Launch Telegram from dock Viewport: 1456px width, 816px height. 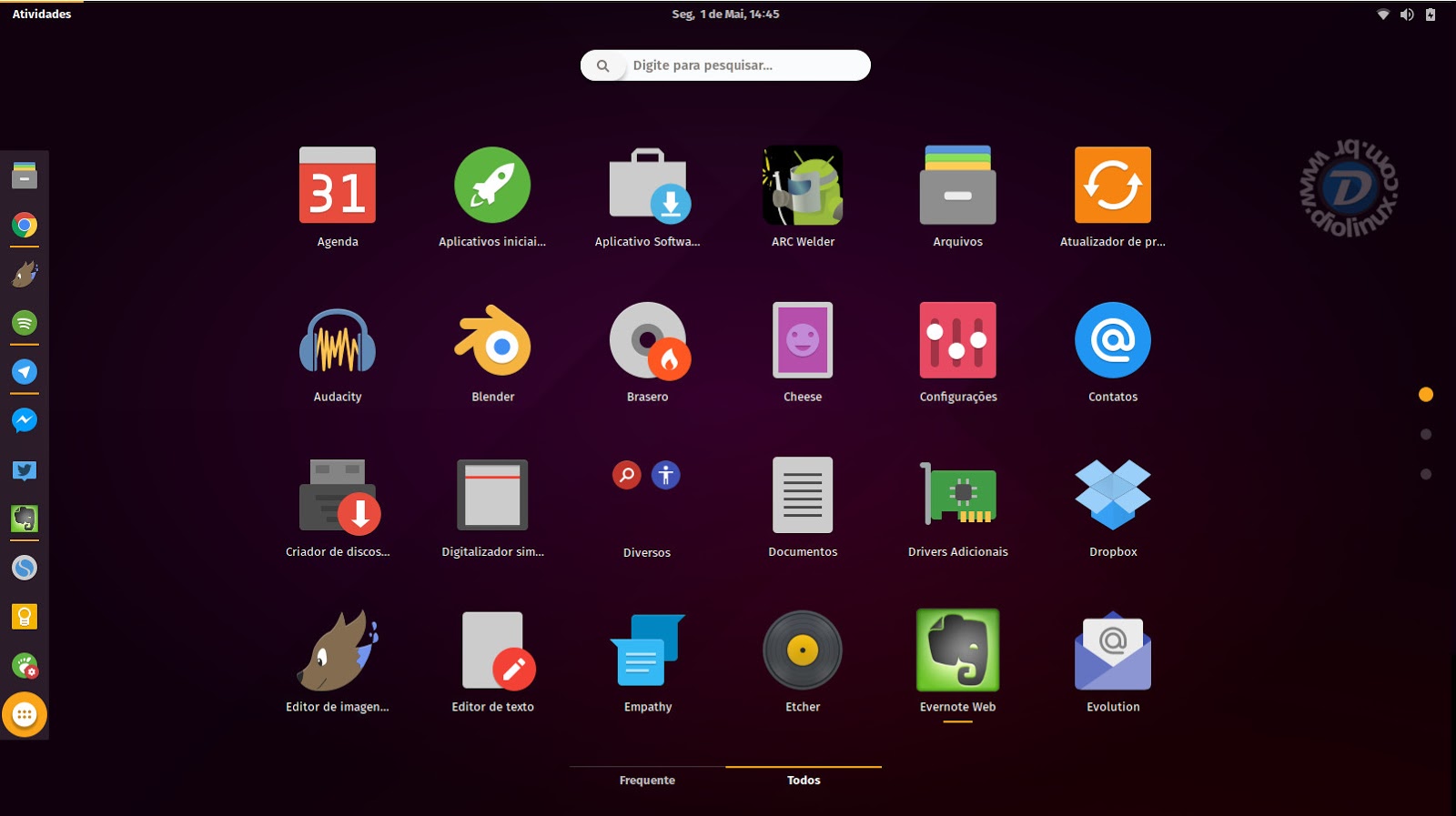tap(25, 372)
